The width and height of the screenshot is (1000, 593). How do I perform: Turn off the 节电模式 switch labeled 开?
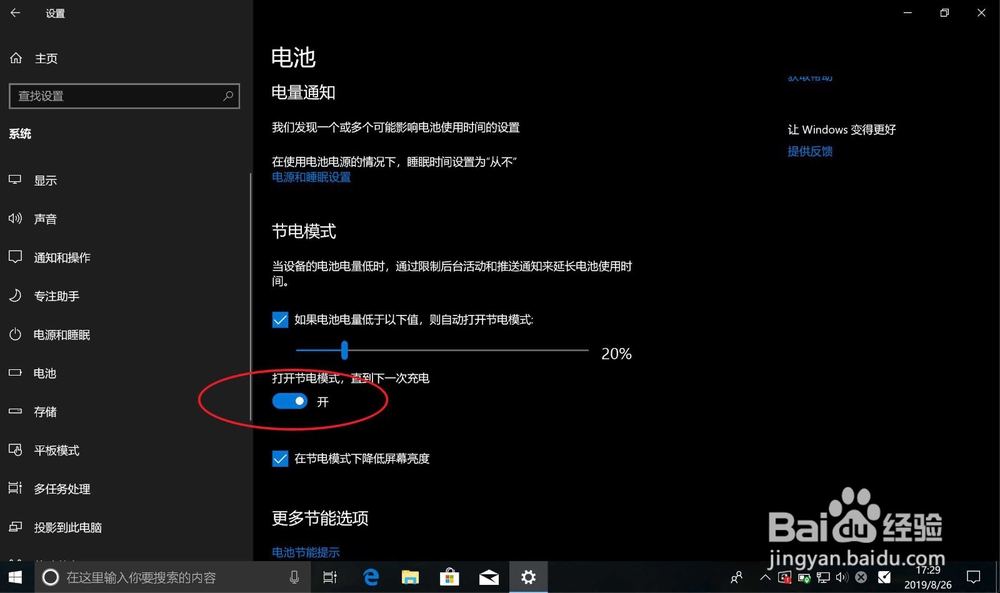[289, 400]
